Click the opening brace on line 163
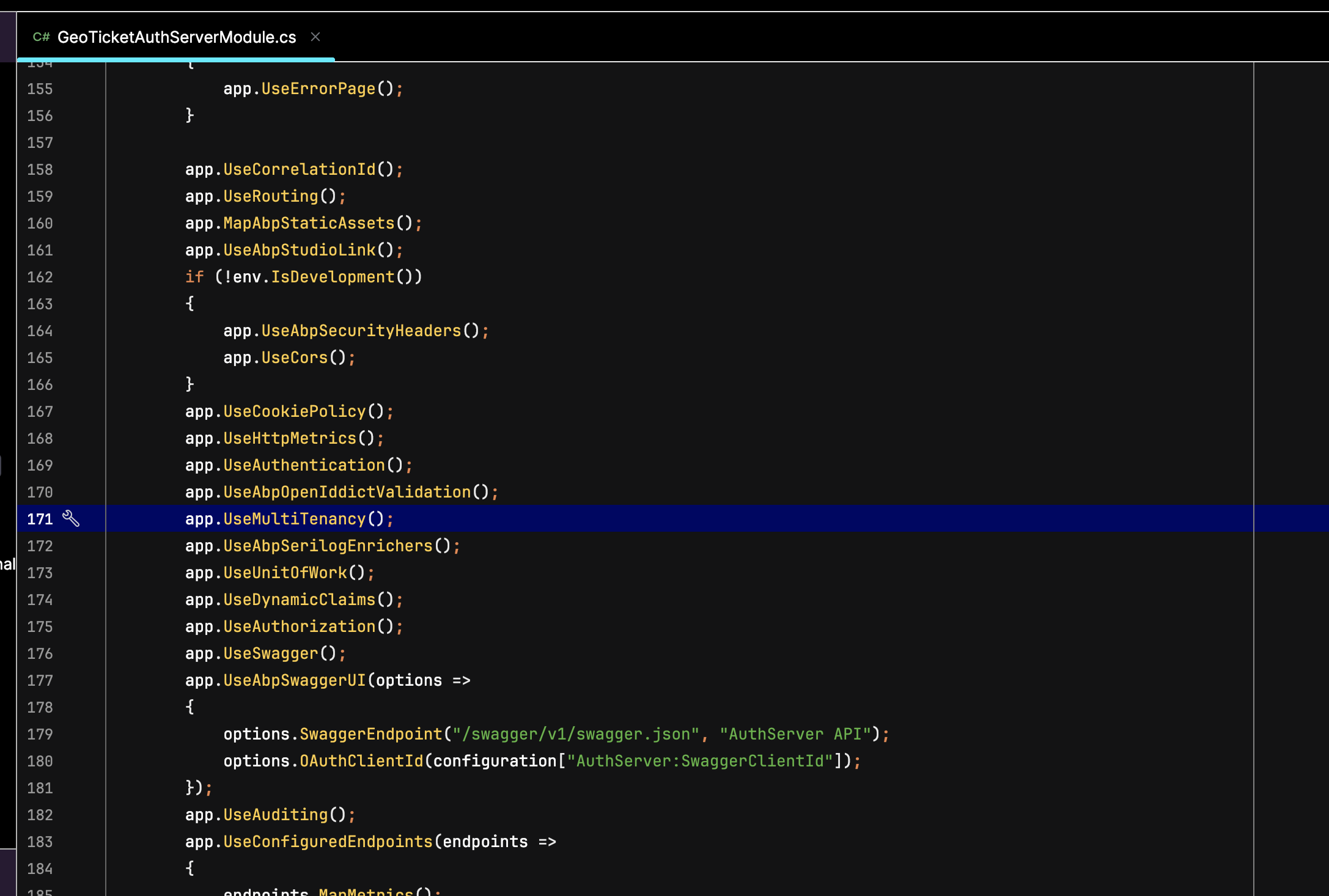The image size is (1329, 896). pyautogui.click(x=190, y=304)
